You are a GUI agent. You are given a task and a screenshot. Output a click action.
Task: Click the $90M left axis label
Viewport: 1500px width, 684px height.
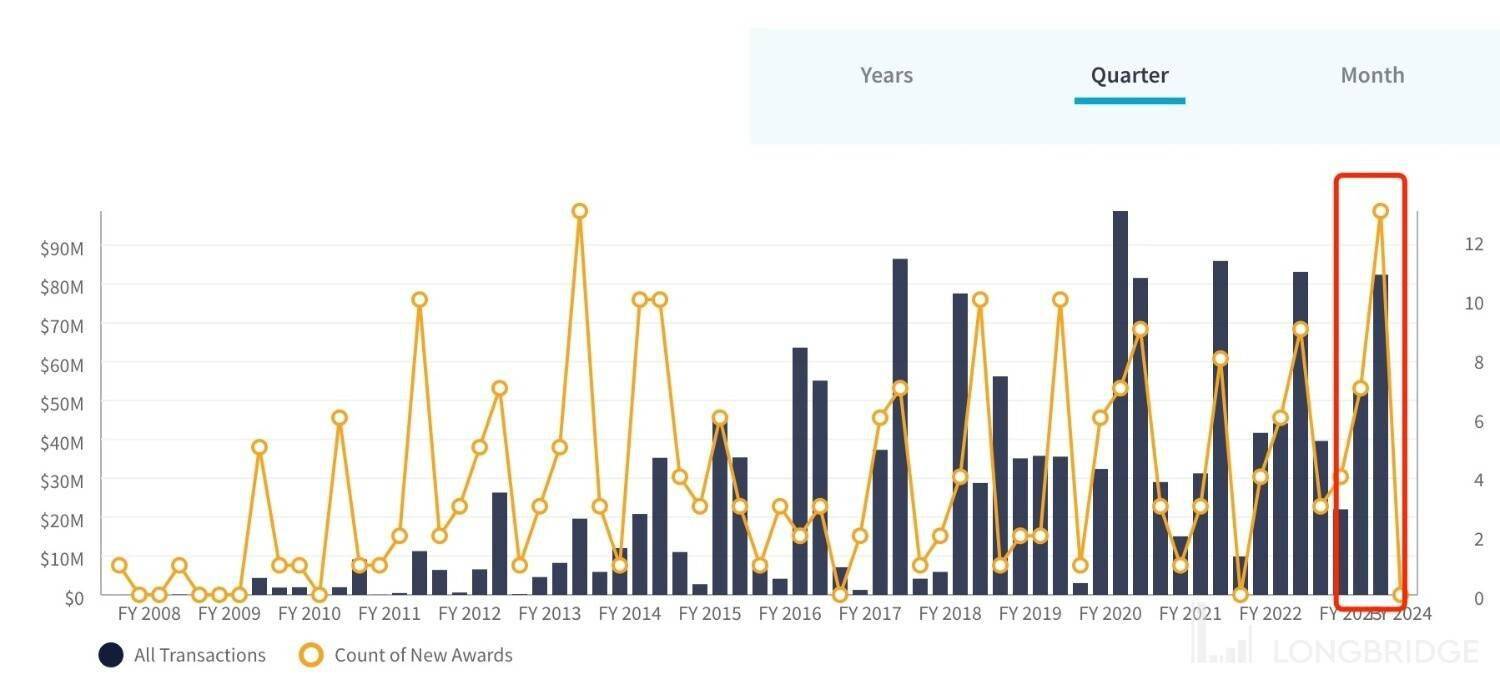(62, 248)
